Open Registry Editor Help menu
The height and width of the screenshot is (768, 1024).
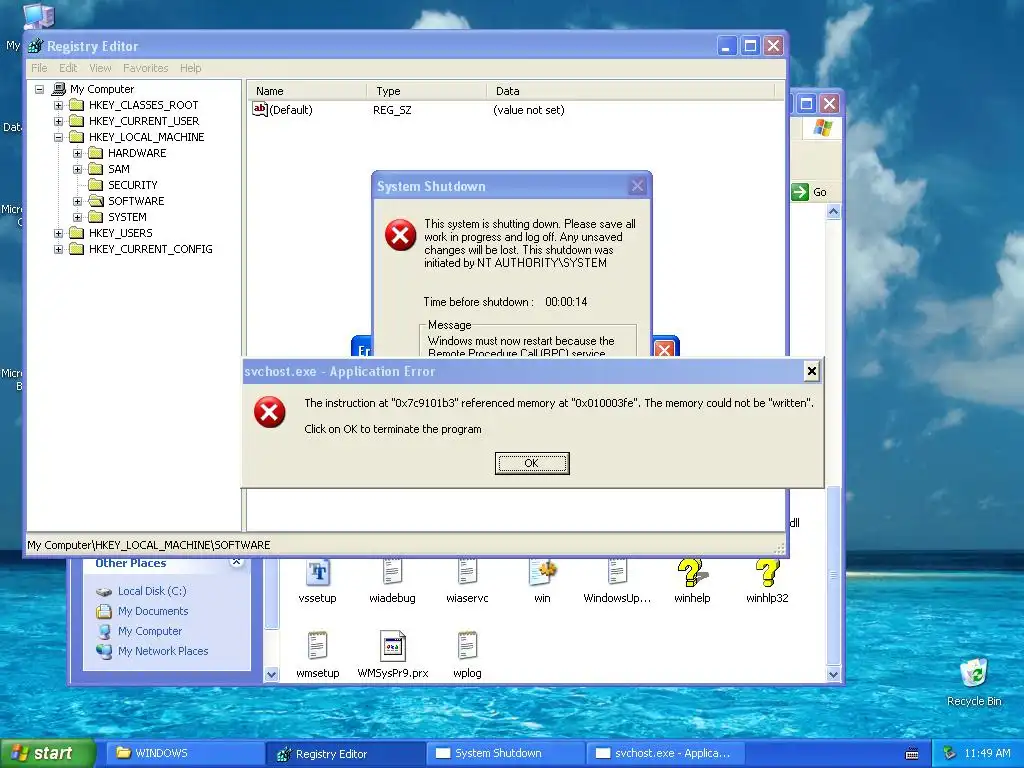pyautogui.click(x=191, y=68)
